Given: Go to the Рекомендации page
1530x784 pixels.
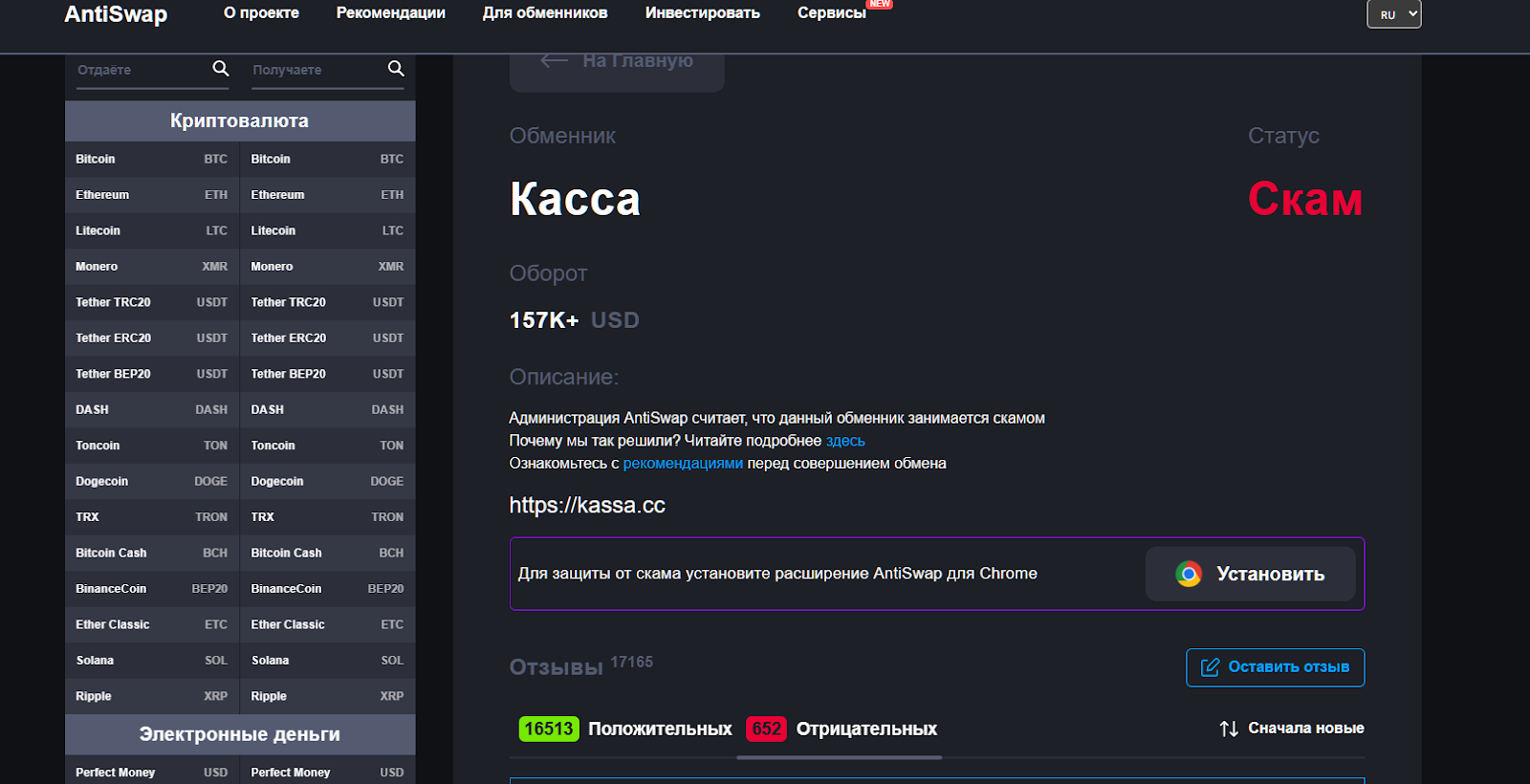Looking at the screenshot, I should click(x=390, y=13).
